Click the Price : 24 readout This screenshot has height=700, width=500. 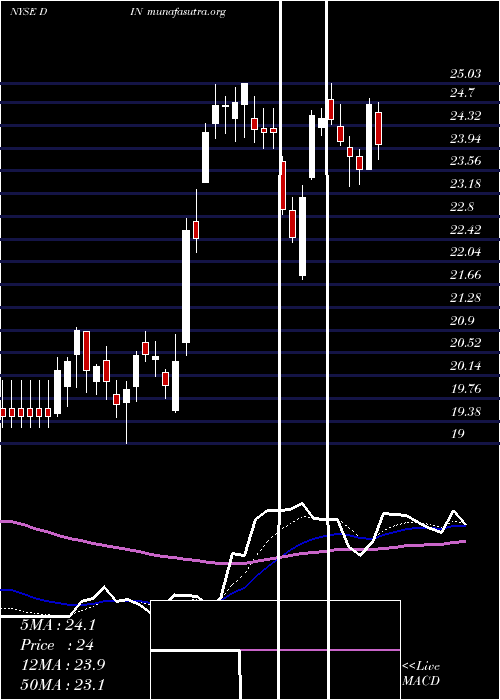pyautogui.click(x=57, y=645)
